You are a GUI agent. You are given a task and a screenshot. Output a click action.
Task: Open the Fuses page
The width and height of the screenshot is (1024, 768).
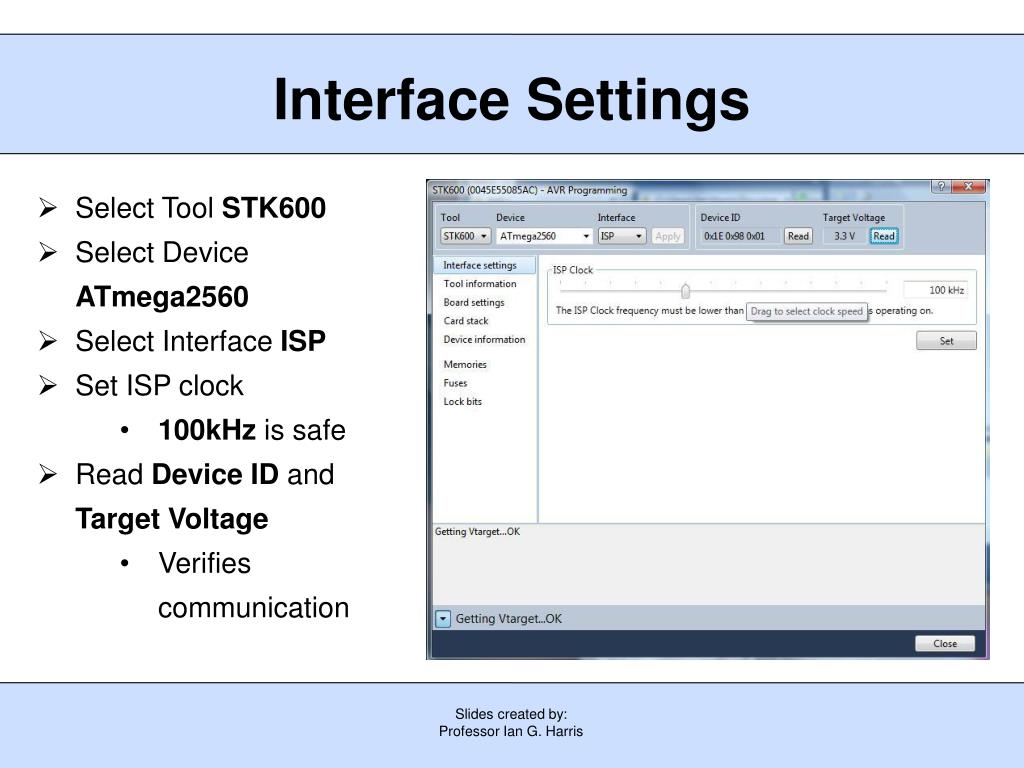[x=455, y=383]
